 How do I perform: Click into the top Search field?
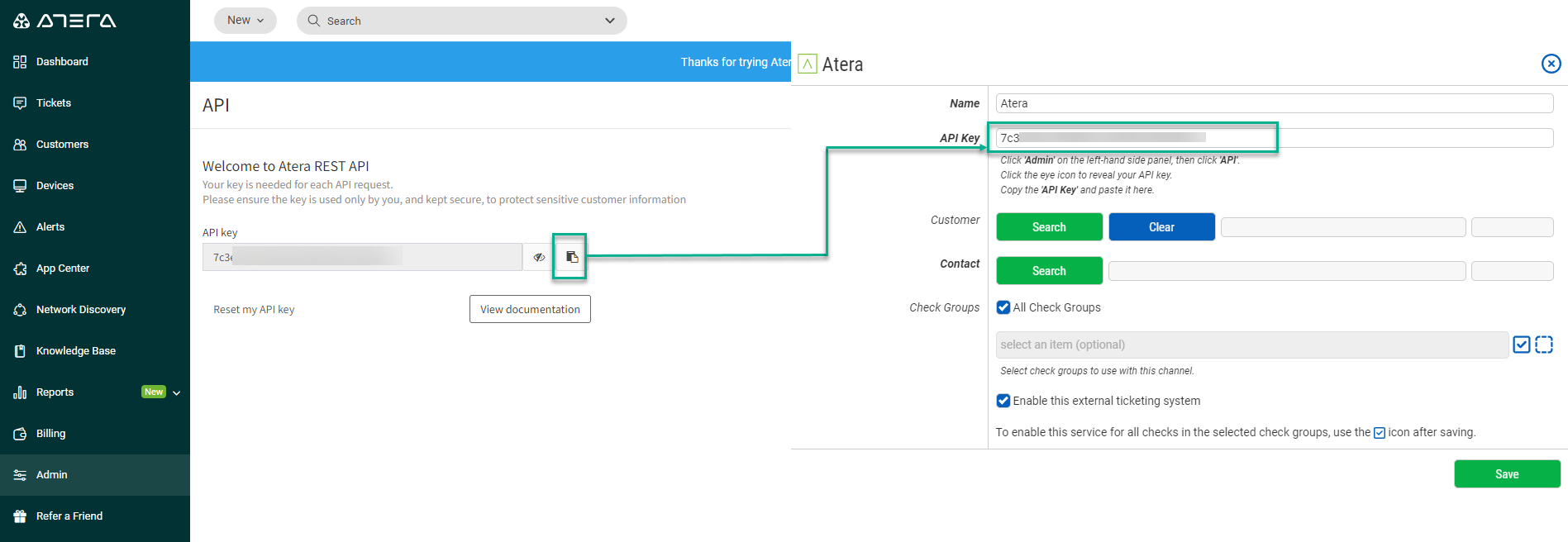(x=462, y=21)
